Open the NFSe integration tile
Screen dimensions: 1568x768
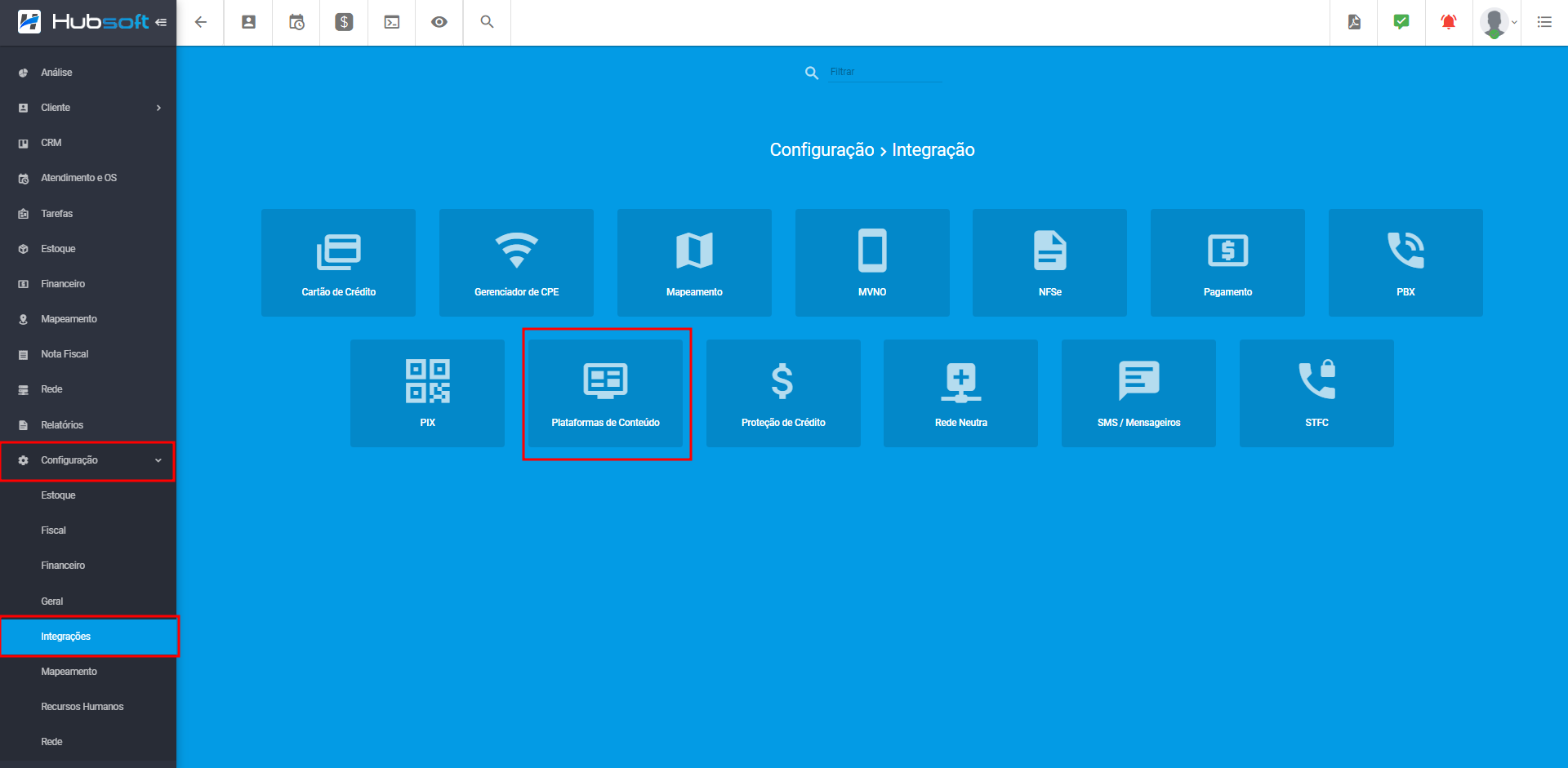(x=1049, y=263)
